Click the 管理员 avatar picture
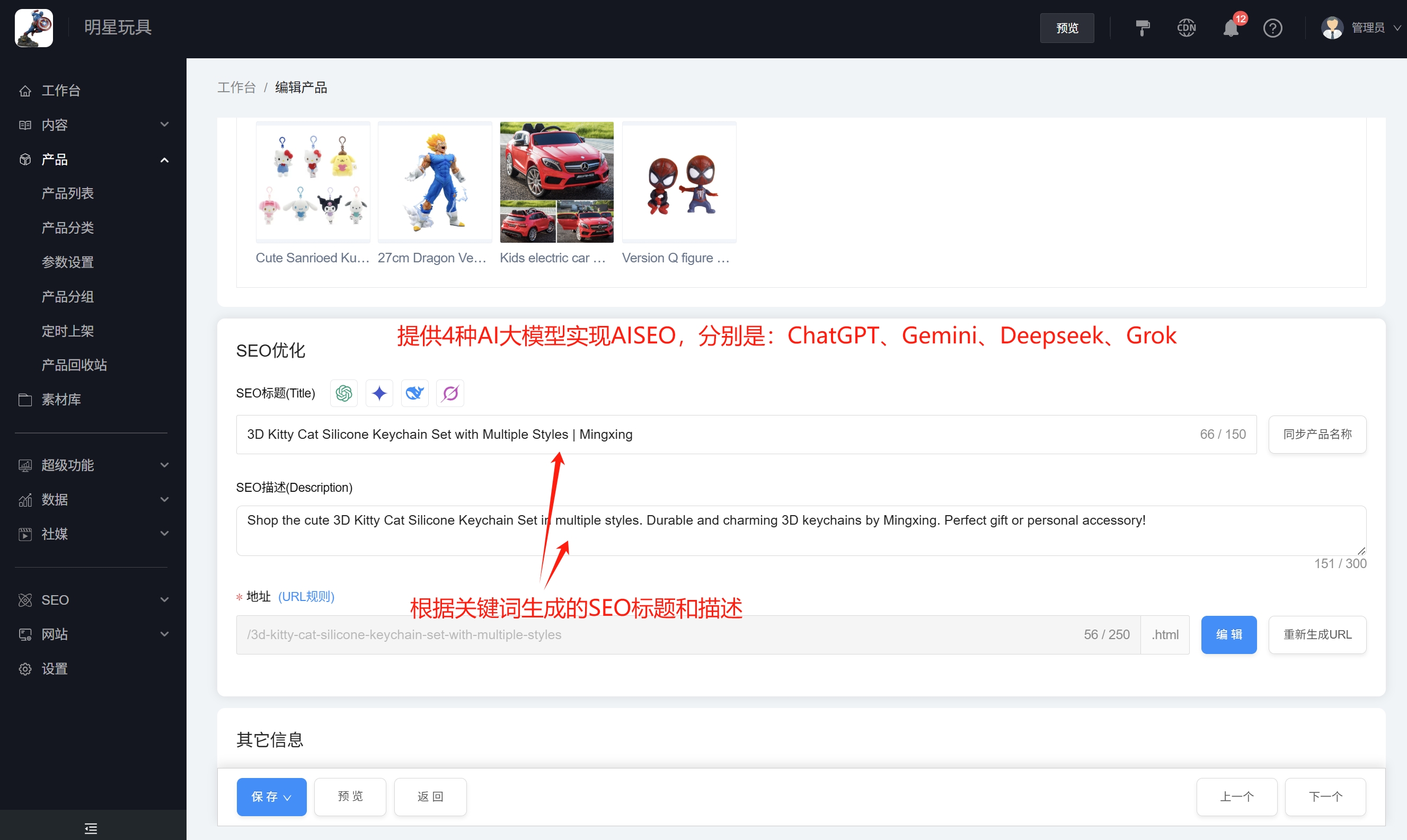 1332,27
